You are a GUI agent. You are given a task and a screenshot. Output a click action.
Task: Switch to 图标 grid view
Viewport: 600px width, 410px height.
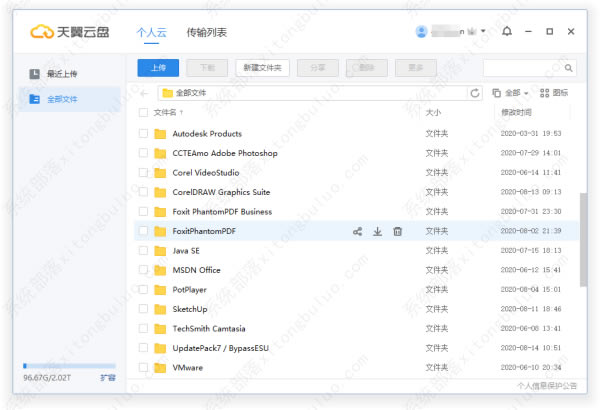coord(554,93)
